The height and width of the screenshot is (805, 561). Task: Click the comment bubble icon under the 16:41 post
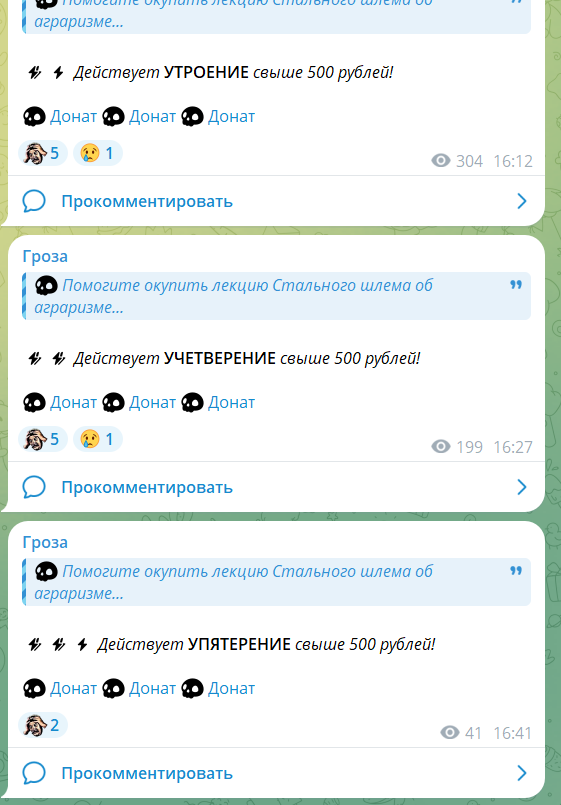click(x=34, y=773)
